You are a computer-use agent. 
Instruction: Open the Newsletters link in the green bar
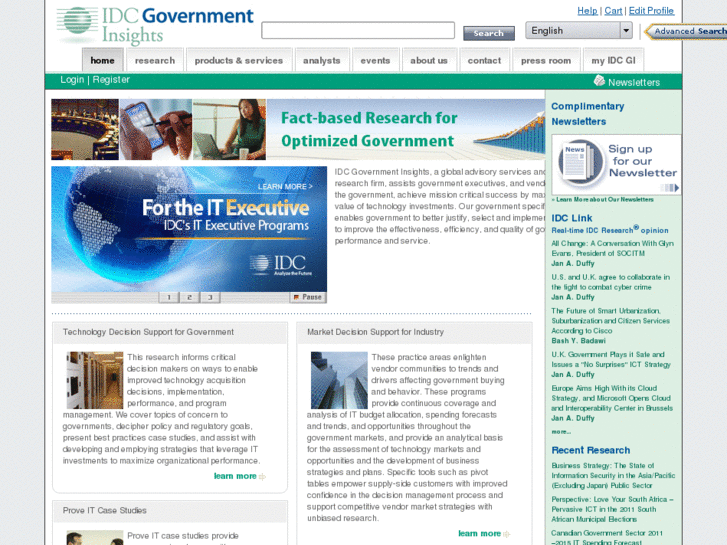(634, 82)
